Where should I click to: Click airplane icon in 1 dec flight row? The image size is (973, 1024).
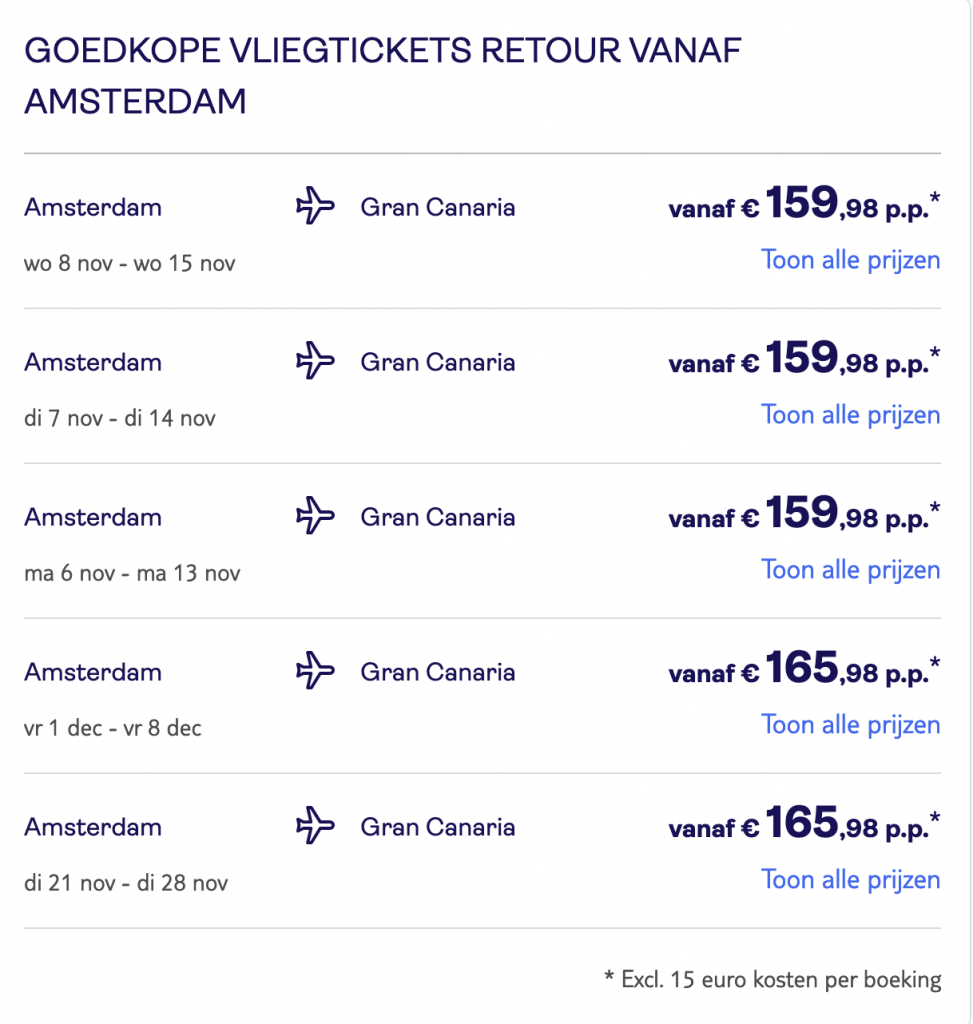315,672
